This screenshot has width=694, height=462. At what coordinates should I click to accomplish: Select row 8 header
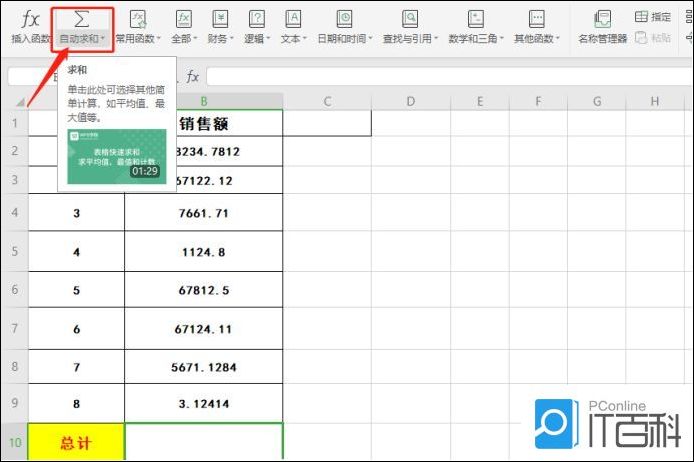[15, 366]
